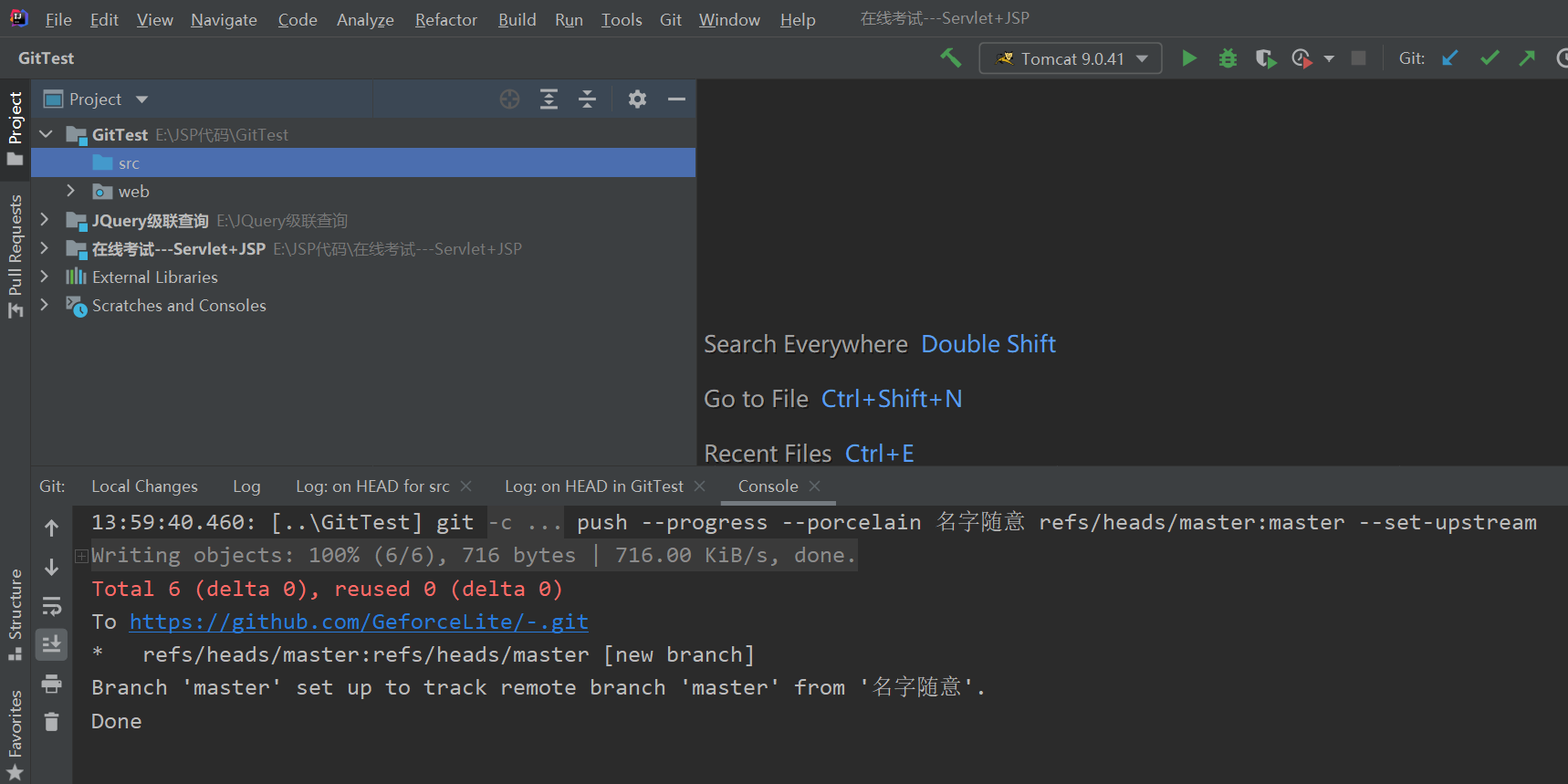Toggle Scroll to End in console
Viewport: 1568px width, 784px height.
point(52,644)
